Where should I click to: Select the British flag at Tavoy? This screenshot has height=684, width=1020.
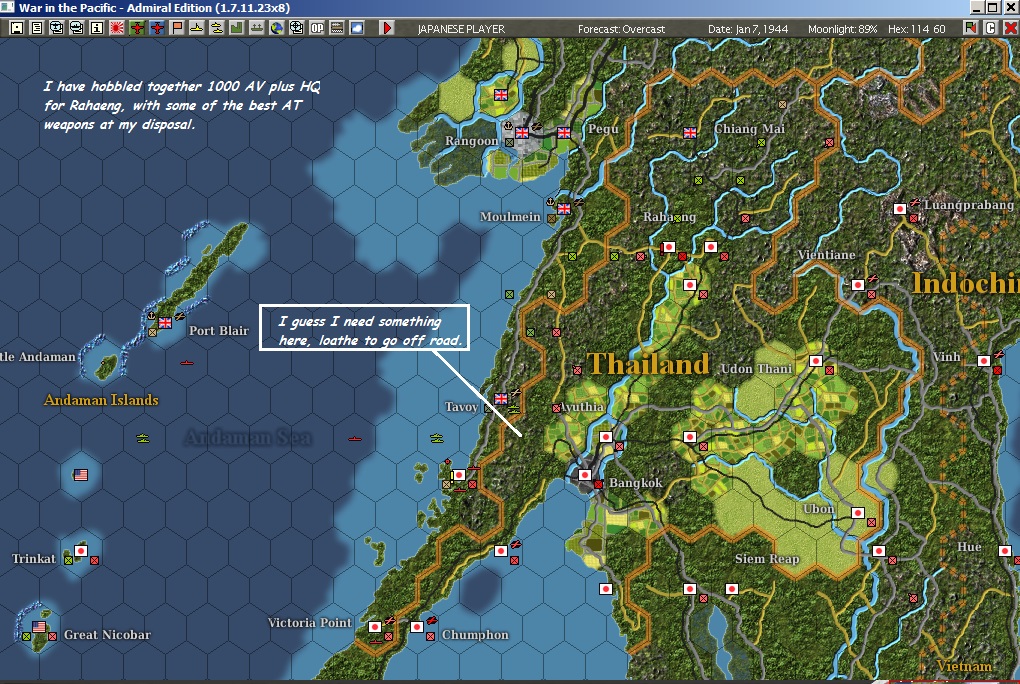pyautogui.click(x=501, y=398)
